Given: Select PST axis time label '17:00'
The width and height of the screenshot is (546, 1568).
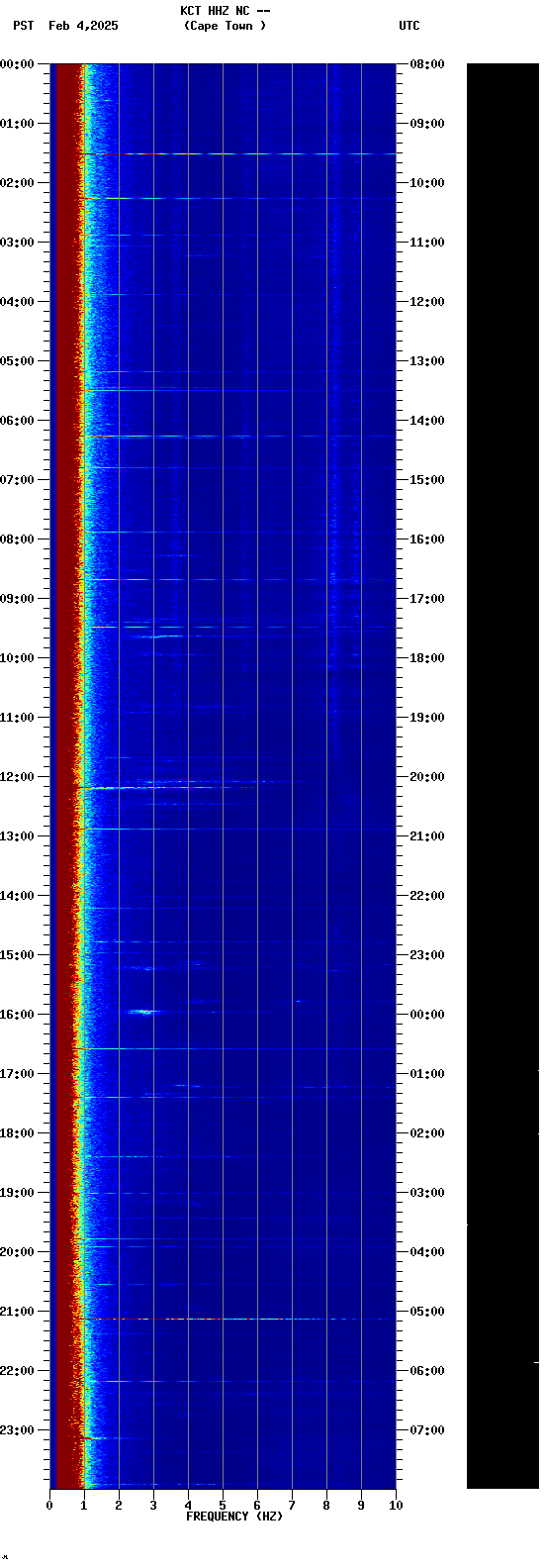Looking at the screenshot, I should pos(18,1074).
